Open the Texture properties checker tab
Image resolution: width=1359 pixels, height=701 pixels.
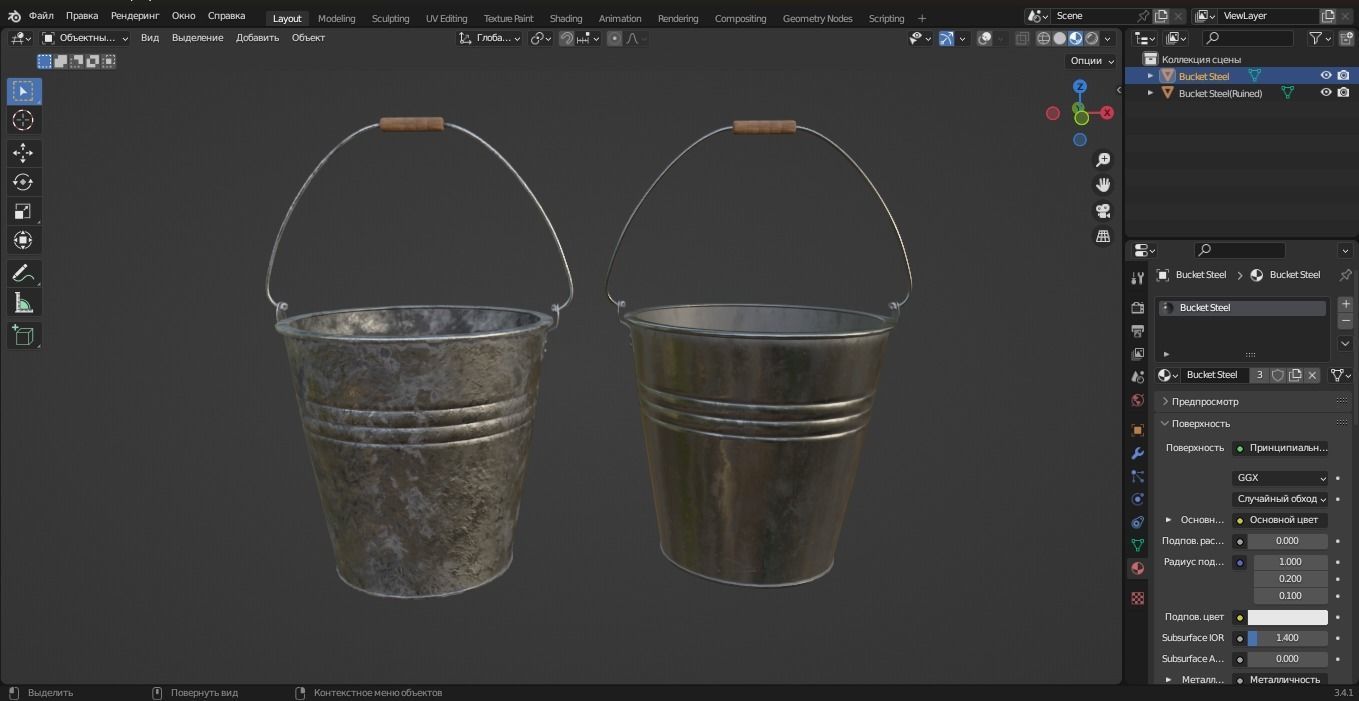[x=1137, y=598]
